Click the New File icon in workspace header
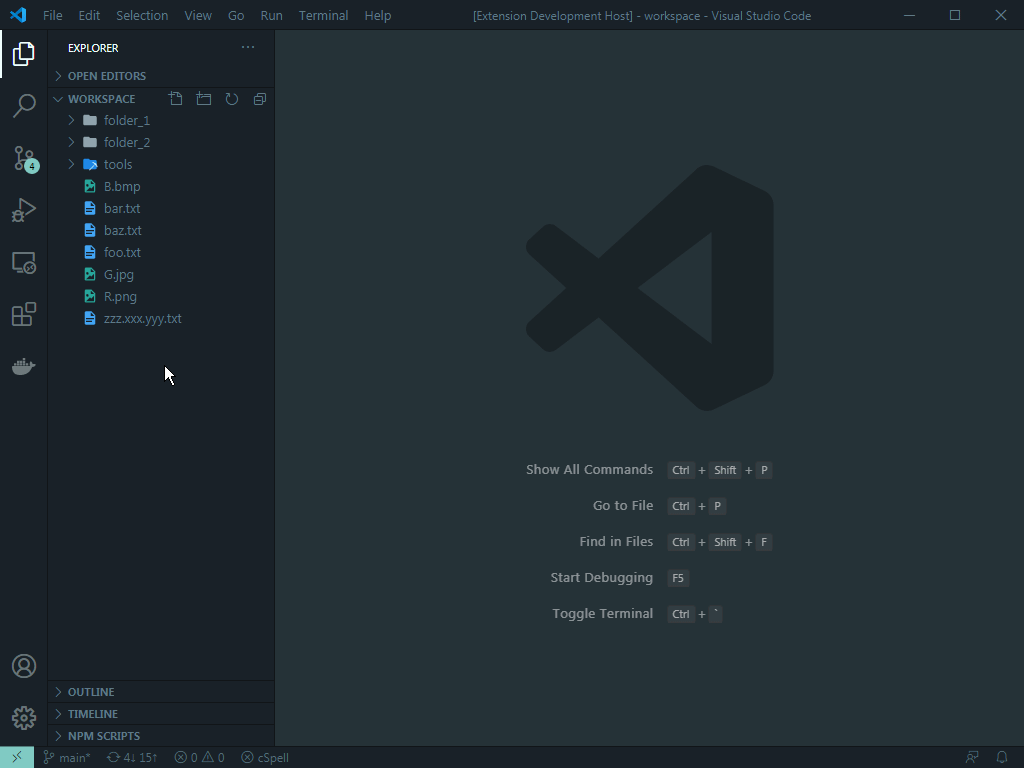1024x768 pixels. click(x=176, y=99)
